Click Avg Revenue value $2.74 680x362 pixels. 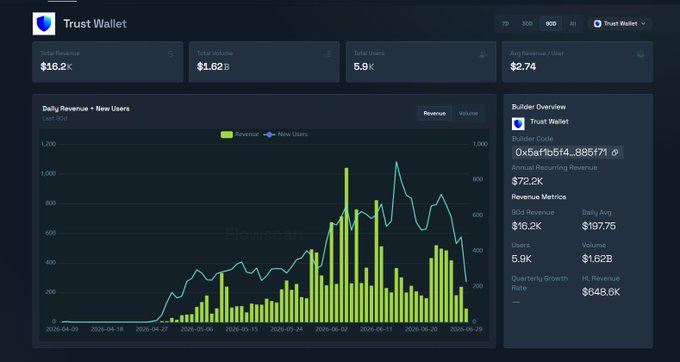pyautogui.click(x=523, y=66)
